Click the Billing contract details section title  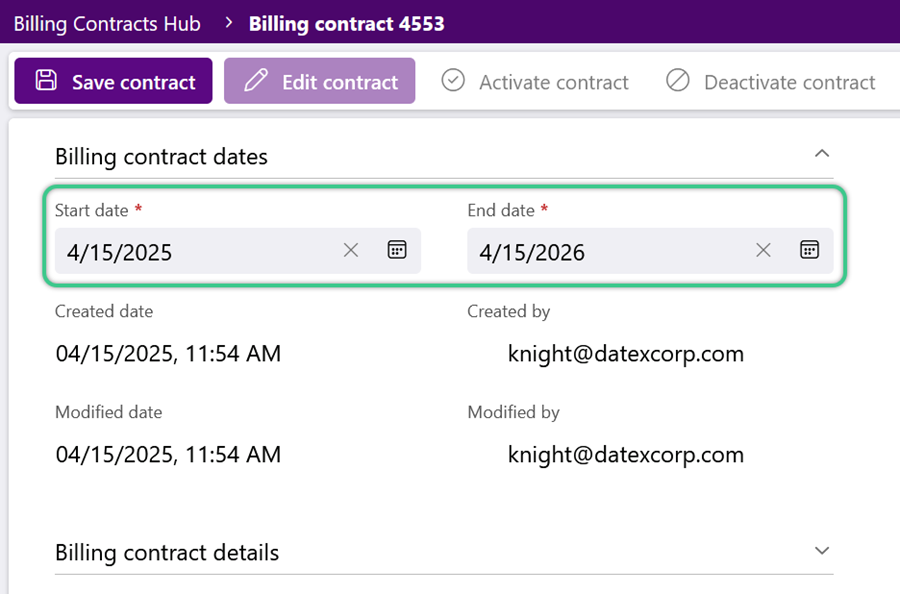click(x=167, y=553)
